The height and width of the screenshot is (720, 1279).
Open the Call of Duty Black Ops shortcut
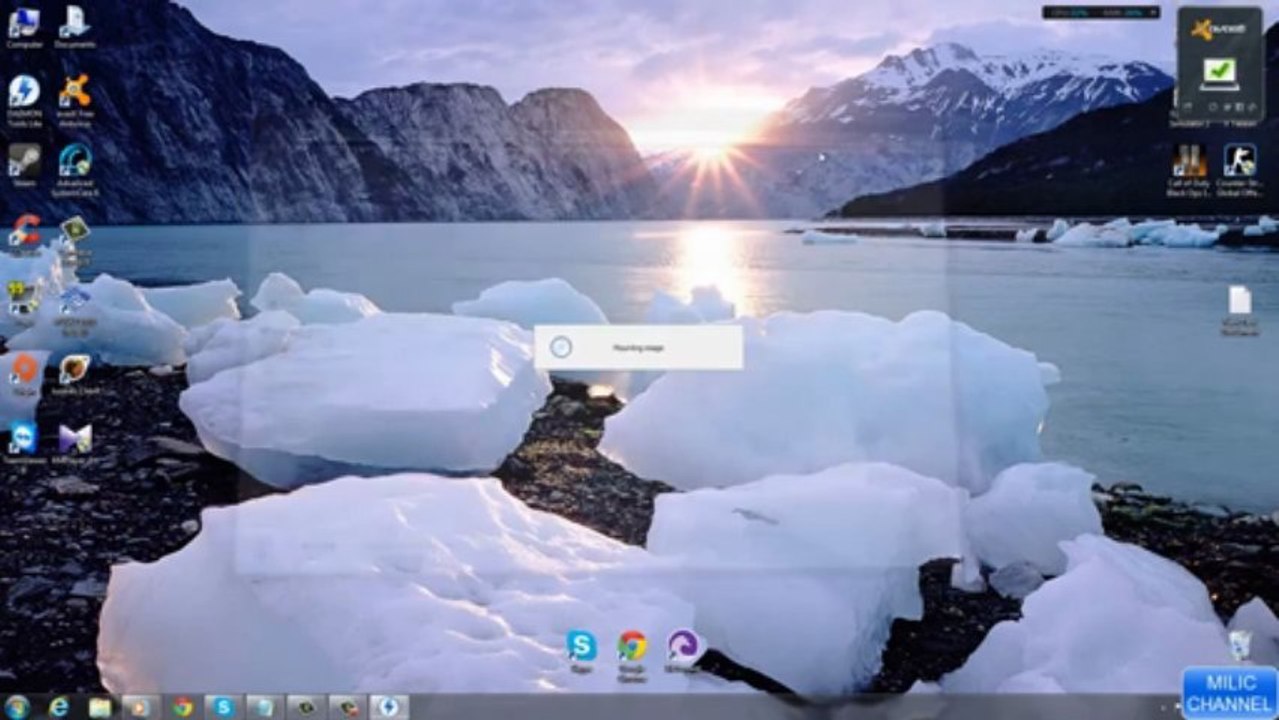tap(1189, 168)
